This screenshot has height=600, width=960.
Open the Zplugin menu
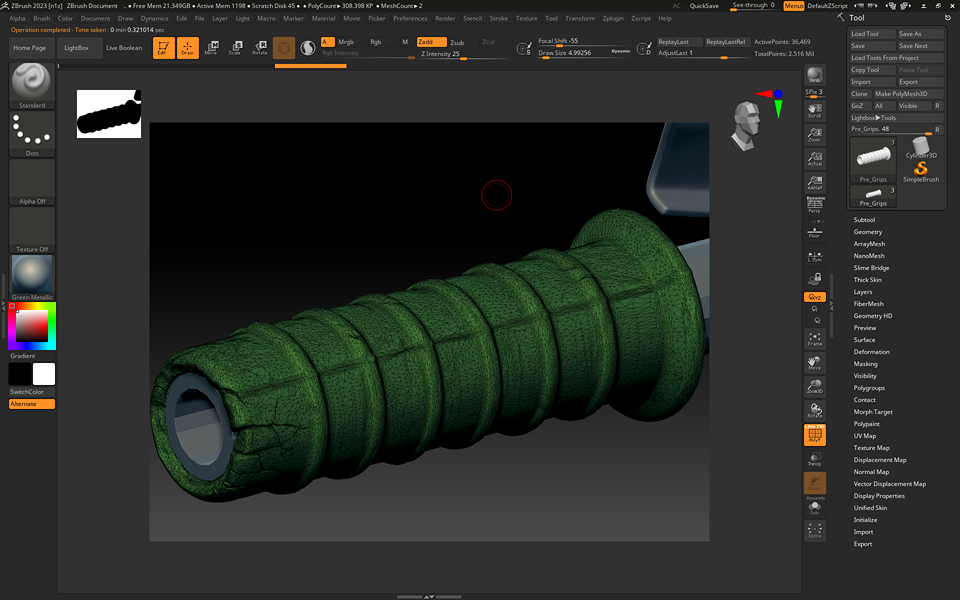tap(613, 18)
